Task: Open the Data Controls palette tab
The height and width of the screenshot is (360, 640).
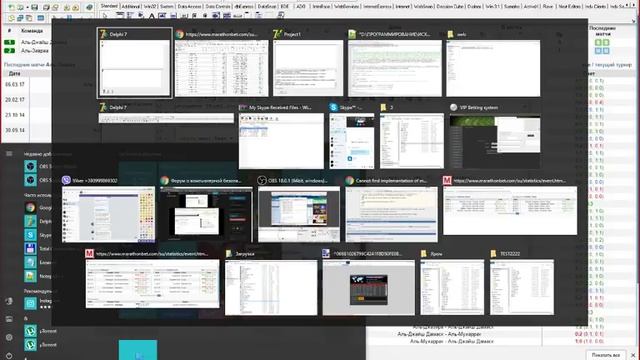Action: [x=218, y=7]
